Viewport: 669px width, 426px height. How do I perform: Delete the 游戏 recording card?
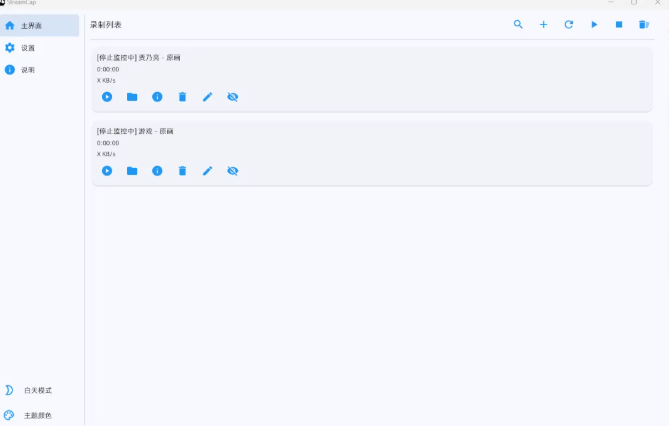tap(182, 171)
